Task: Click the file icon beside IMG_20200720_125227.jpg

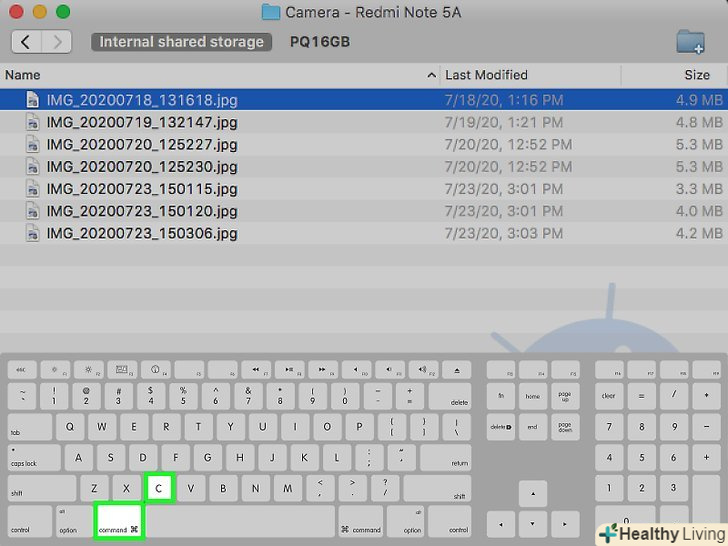Action: (32, 144)
